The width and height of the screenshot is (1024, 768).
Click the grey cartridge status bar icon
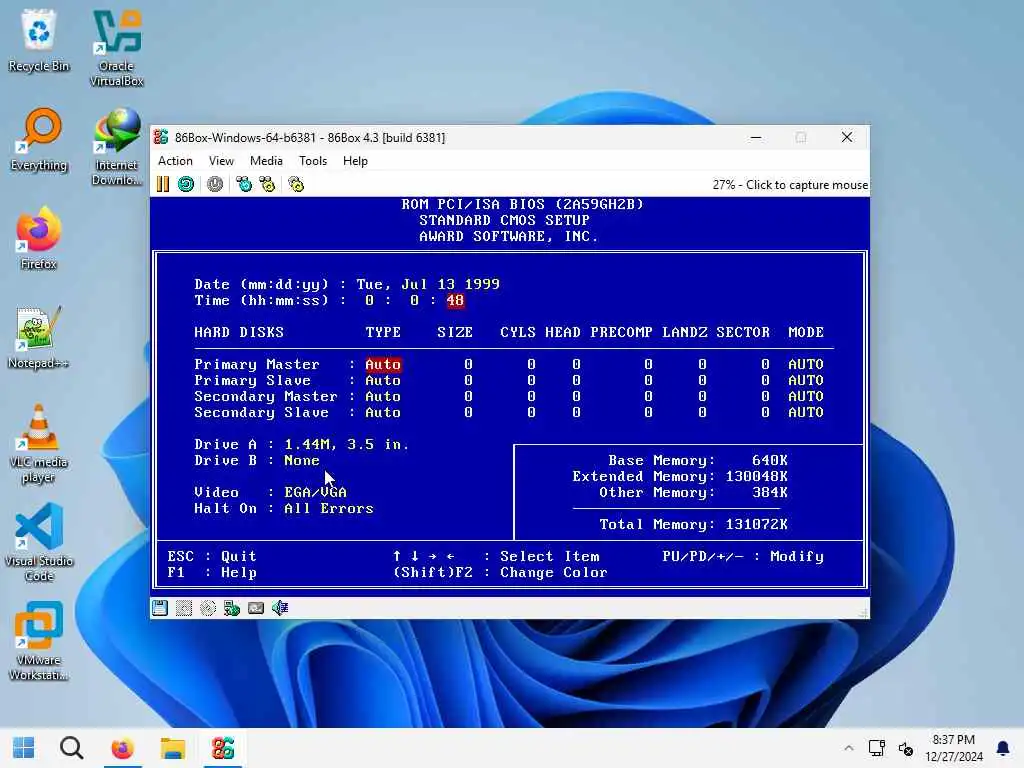pos(256,609)
